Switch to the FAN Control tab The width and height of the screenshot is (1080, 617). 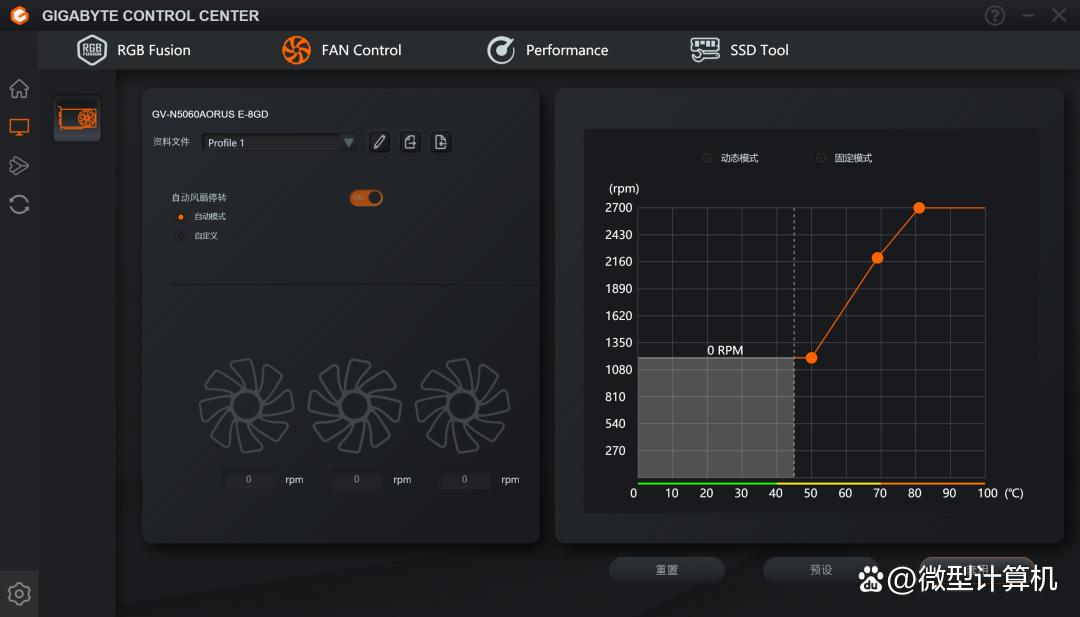coord(342,50)
